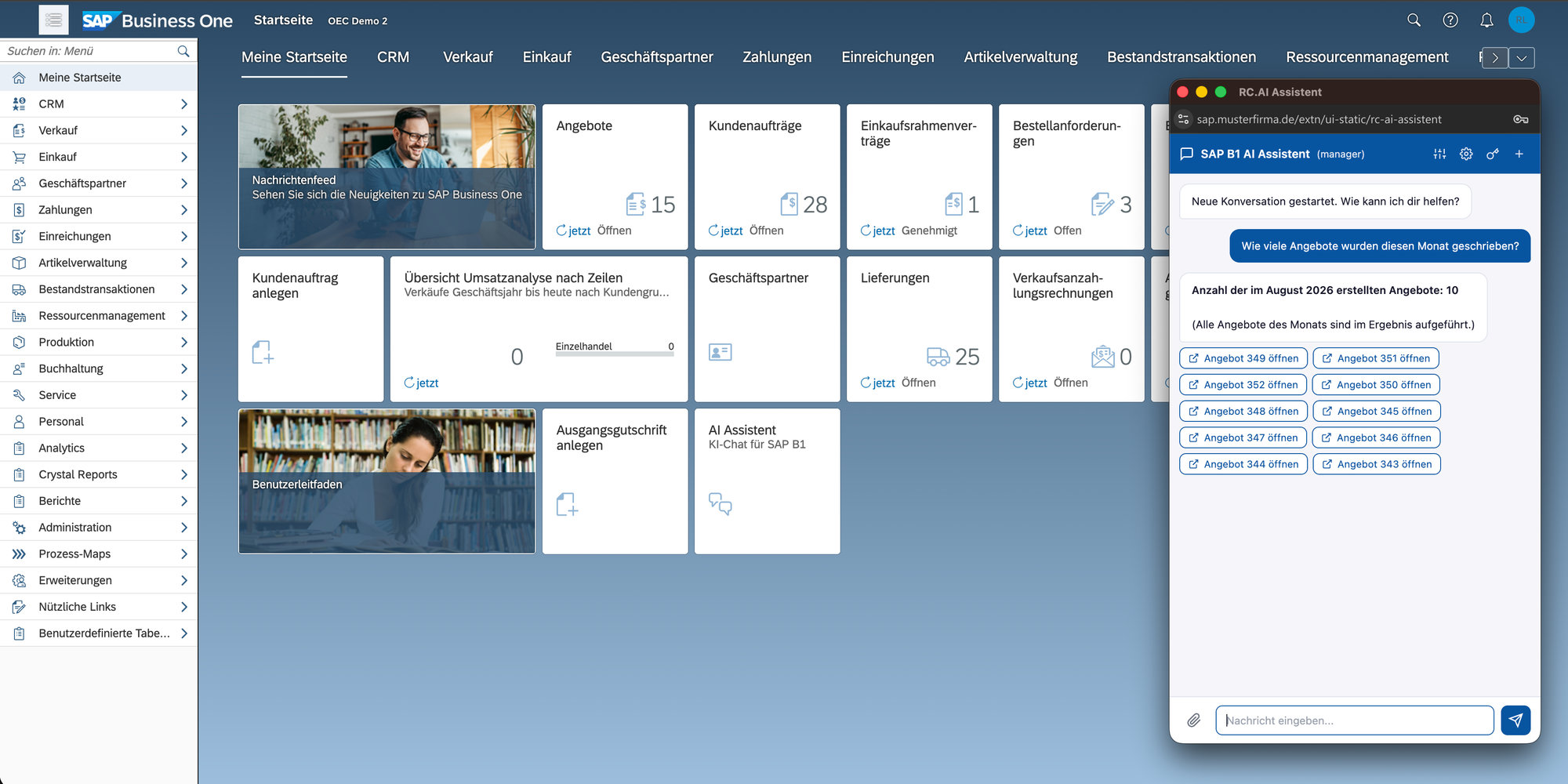Click the document-plus icon on Kundenauftrag anlegen
Viewport: 1568px width, 784px height.
263,352
